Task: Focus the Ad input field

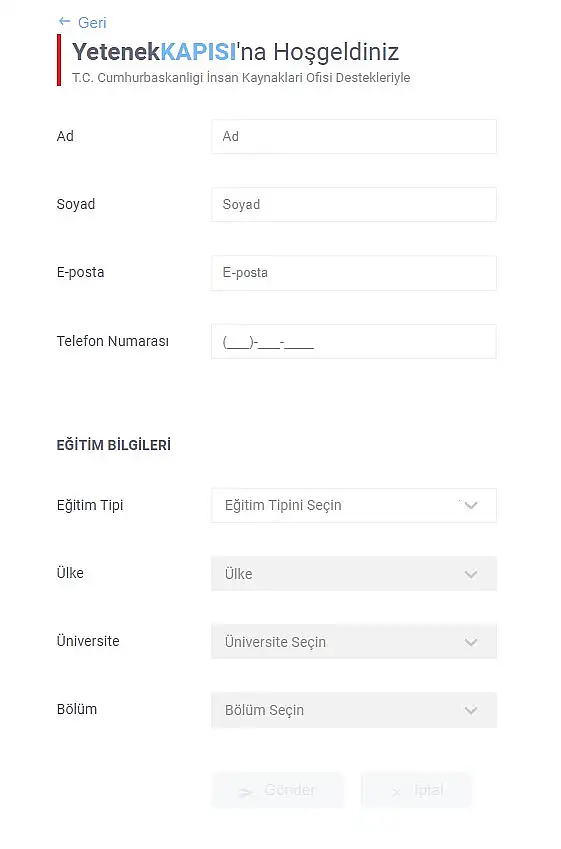Action: (x=354, y=136)
